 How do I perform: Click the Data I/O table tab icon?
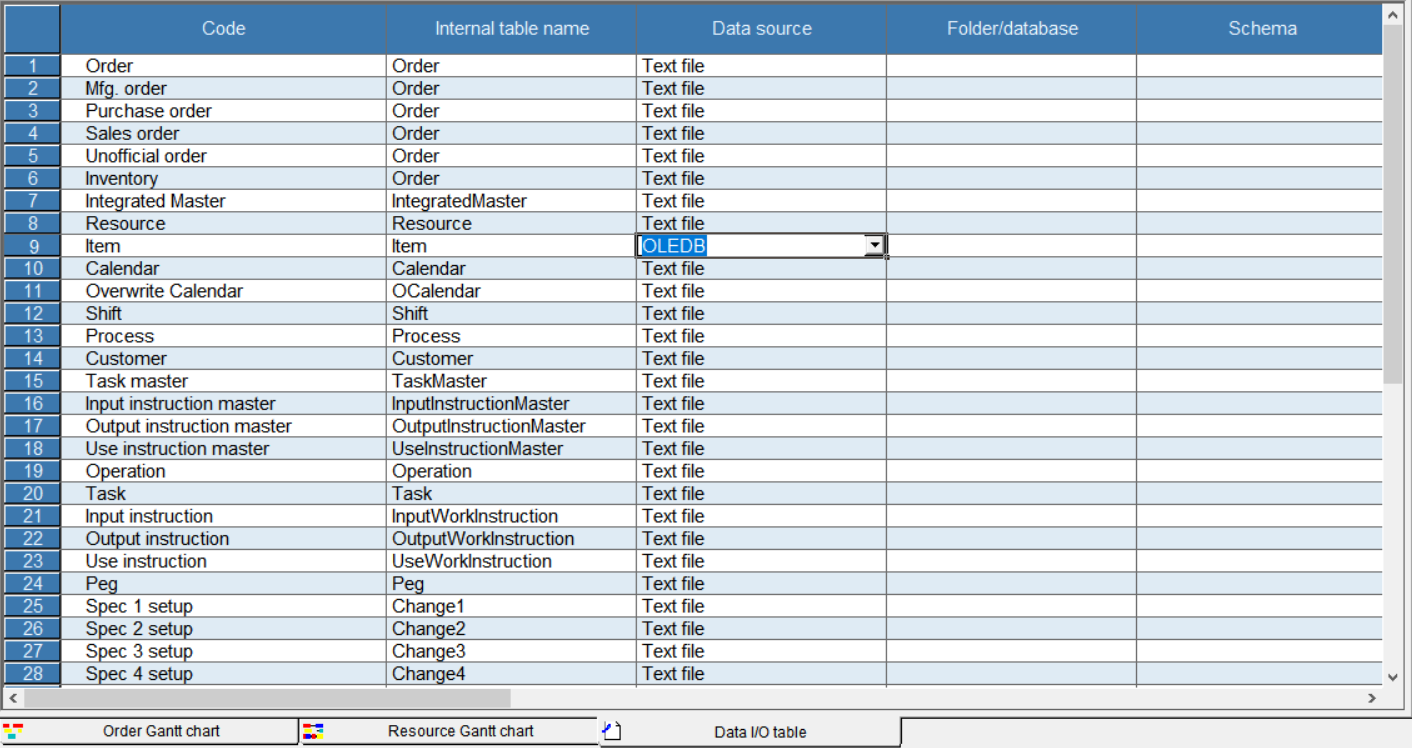[x=612, y=731]
